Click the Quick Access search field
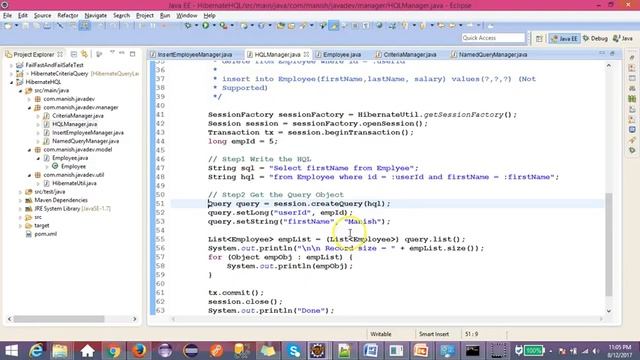This screenshot has width=640, height=360. 493,38
